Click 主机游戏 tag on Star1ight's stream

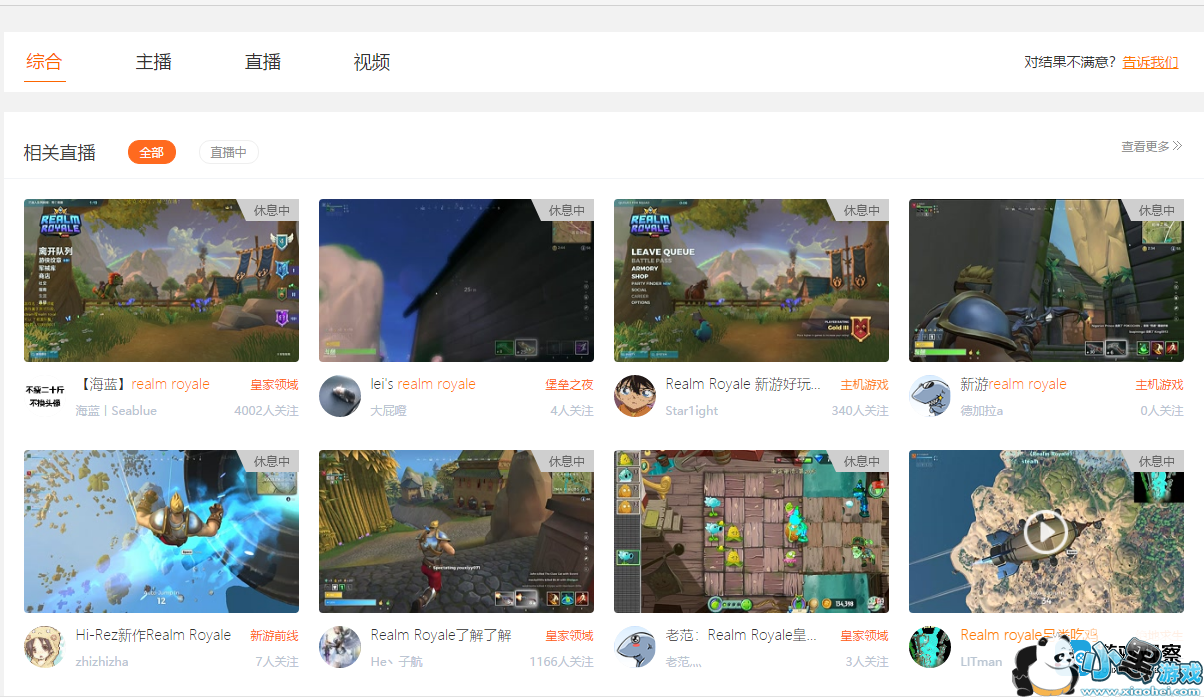click(864, 385)
